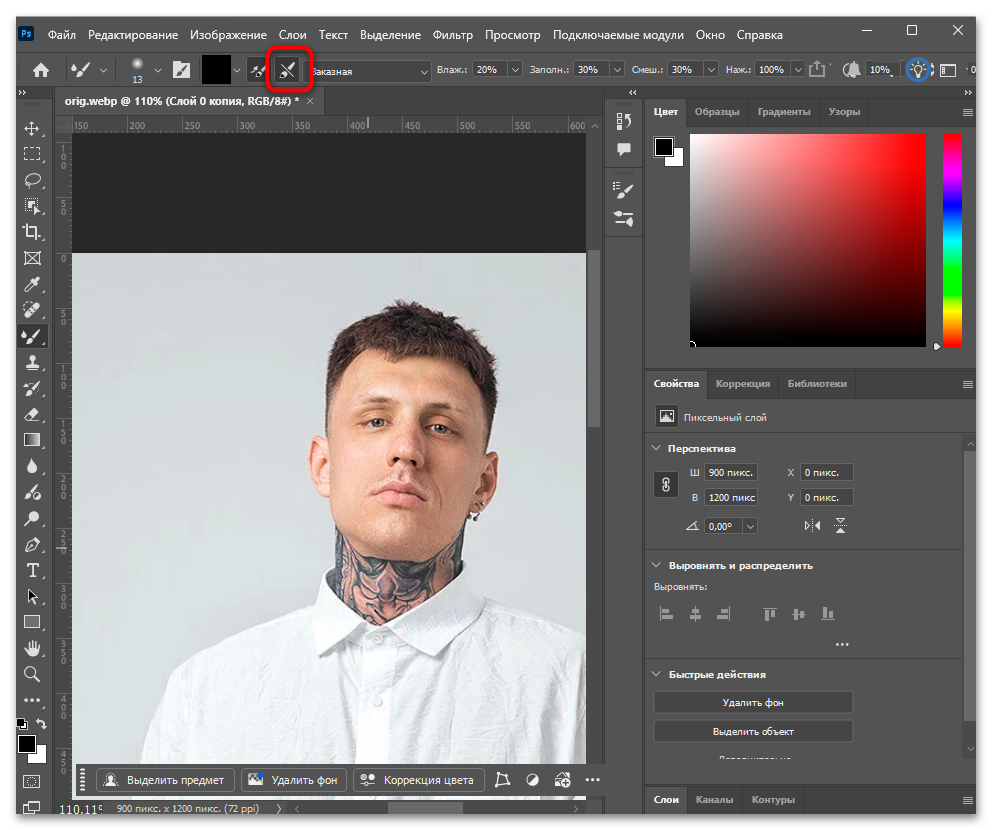Open brush preset picker dropdown
The width and height of the screenshot is (992, 830).
[158, 70]
